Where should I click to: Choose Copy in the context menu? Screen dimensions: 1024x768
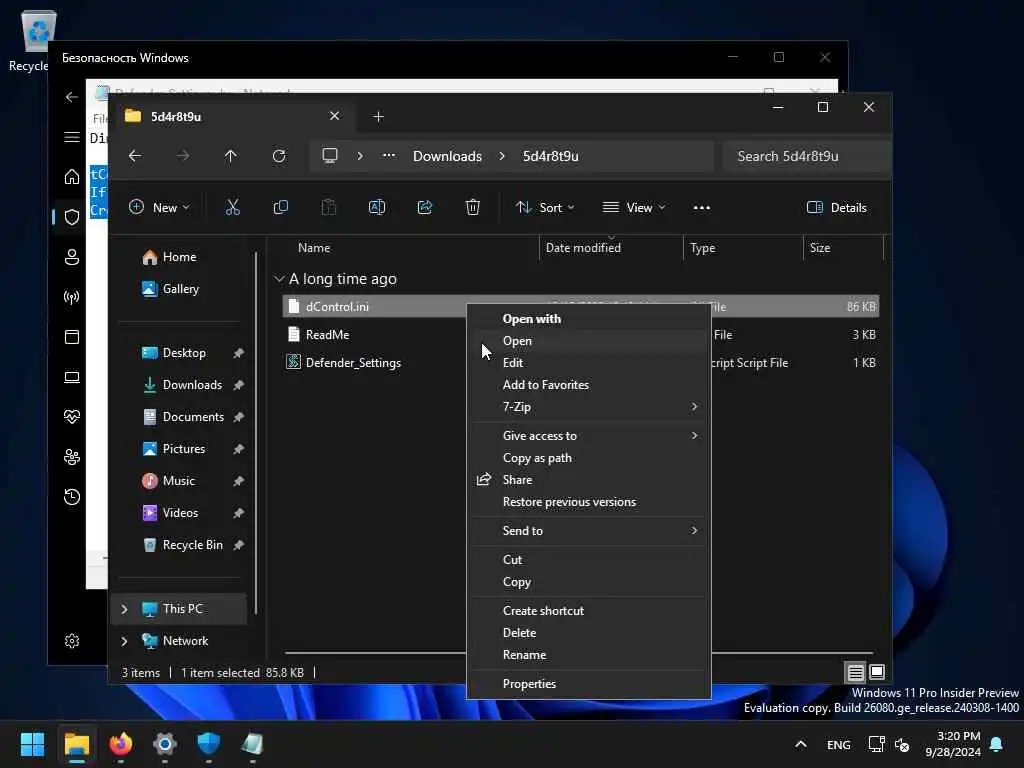[589, 582]
